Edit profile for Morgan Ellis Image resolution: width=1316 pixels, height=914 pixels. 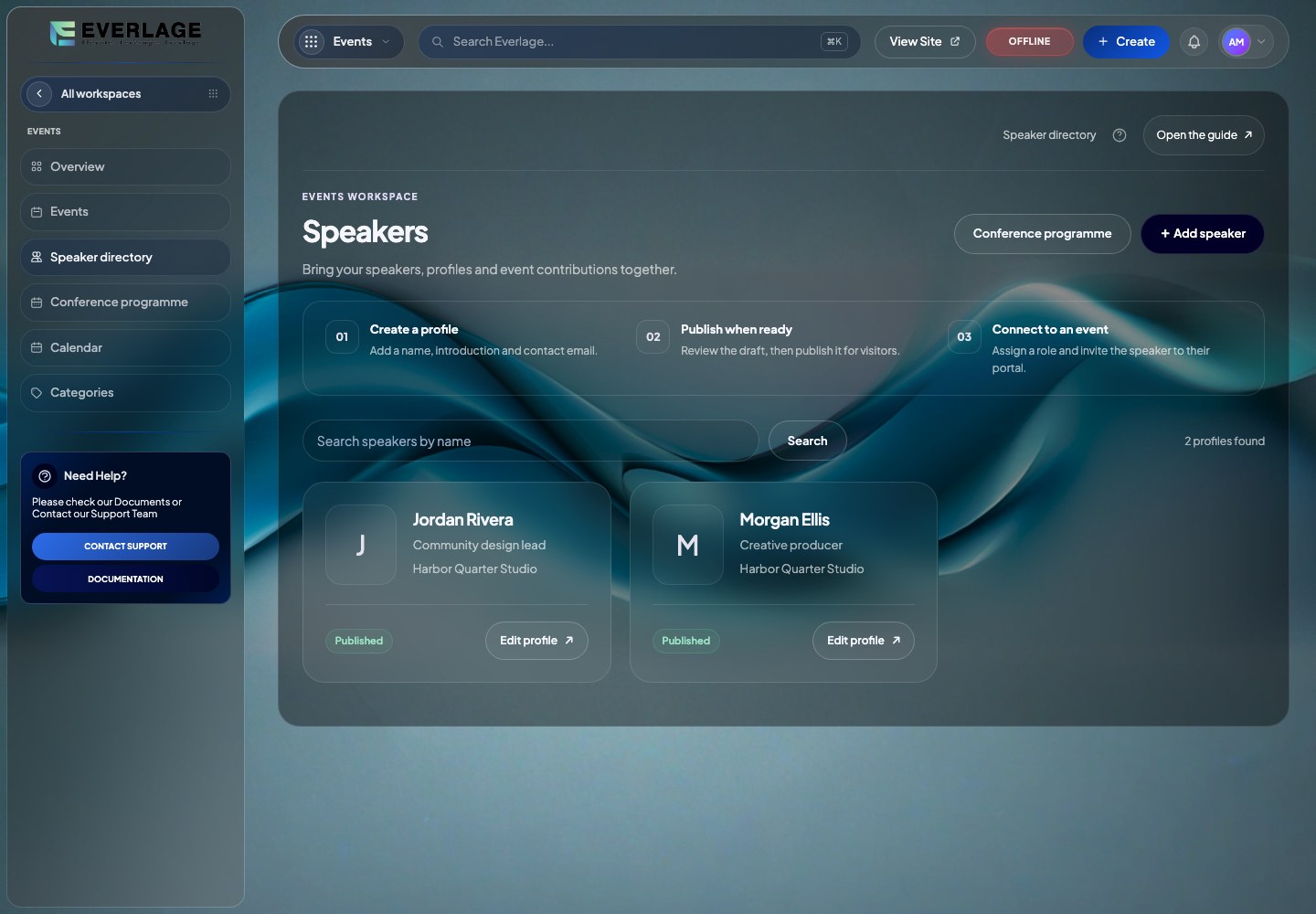(x=864, y=641)
